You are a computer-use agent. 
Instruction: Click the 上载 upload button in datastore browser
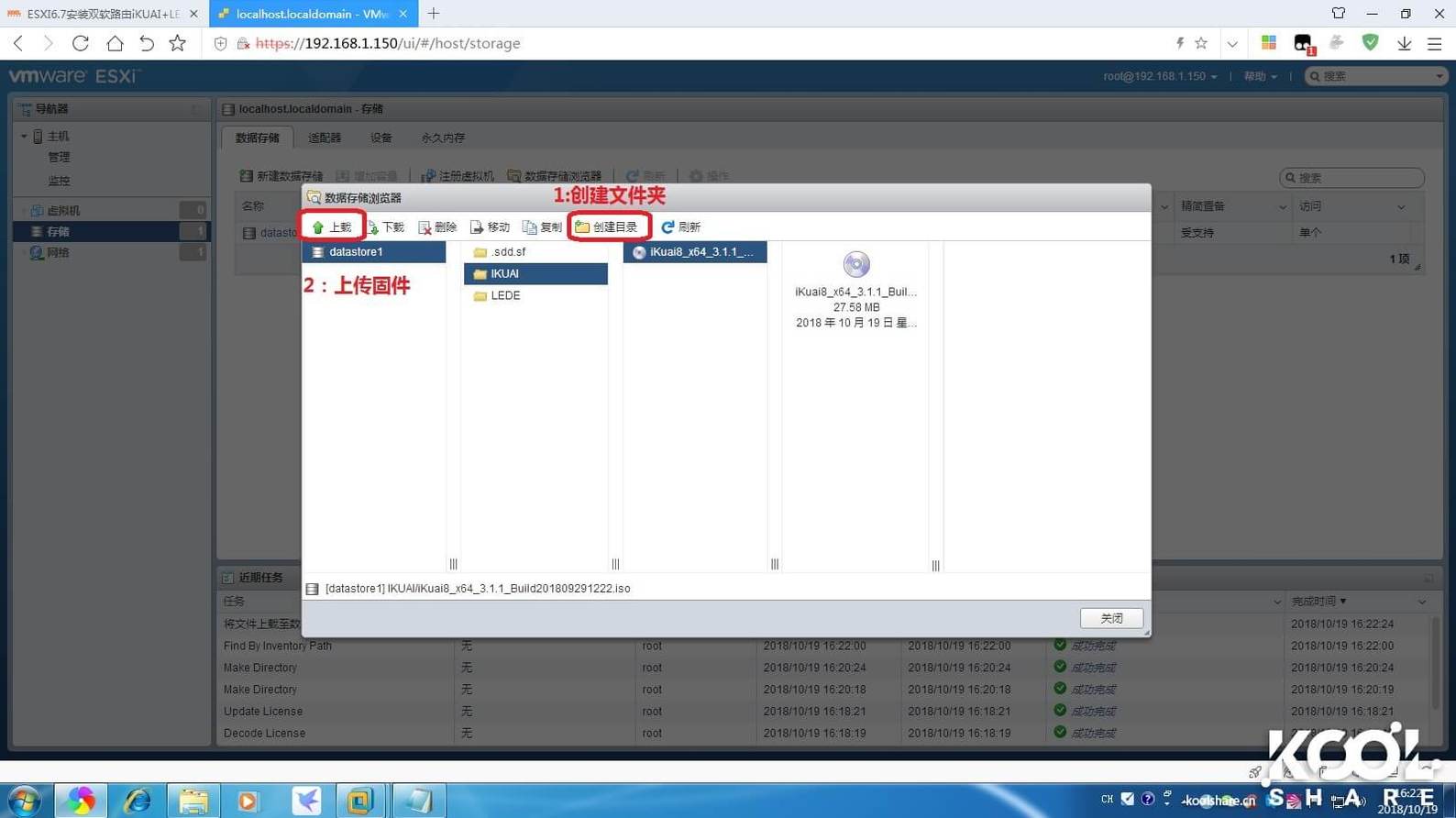point(332,227)
